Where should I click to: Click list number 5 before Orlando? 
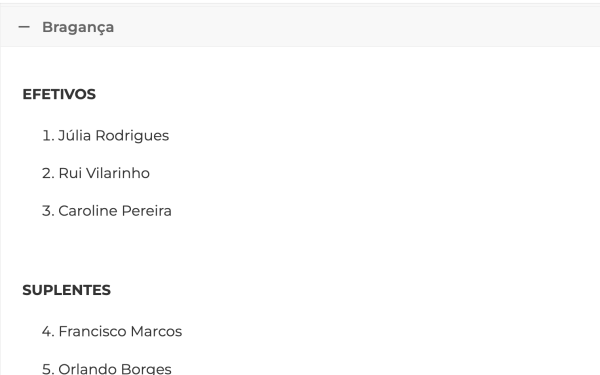pyautogui.click(x=48, y=368)
